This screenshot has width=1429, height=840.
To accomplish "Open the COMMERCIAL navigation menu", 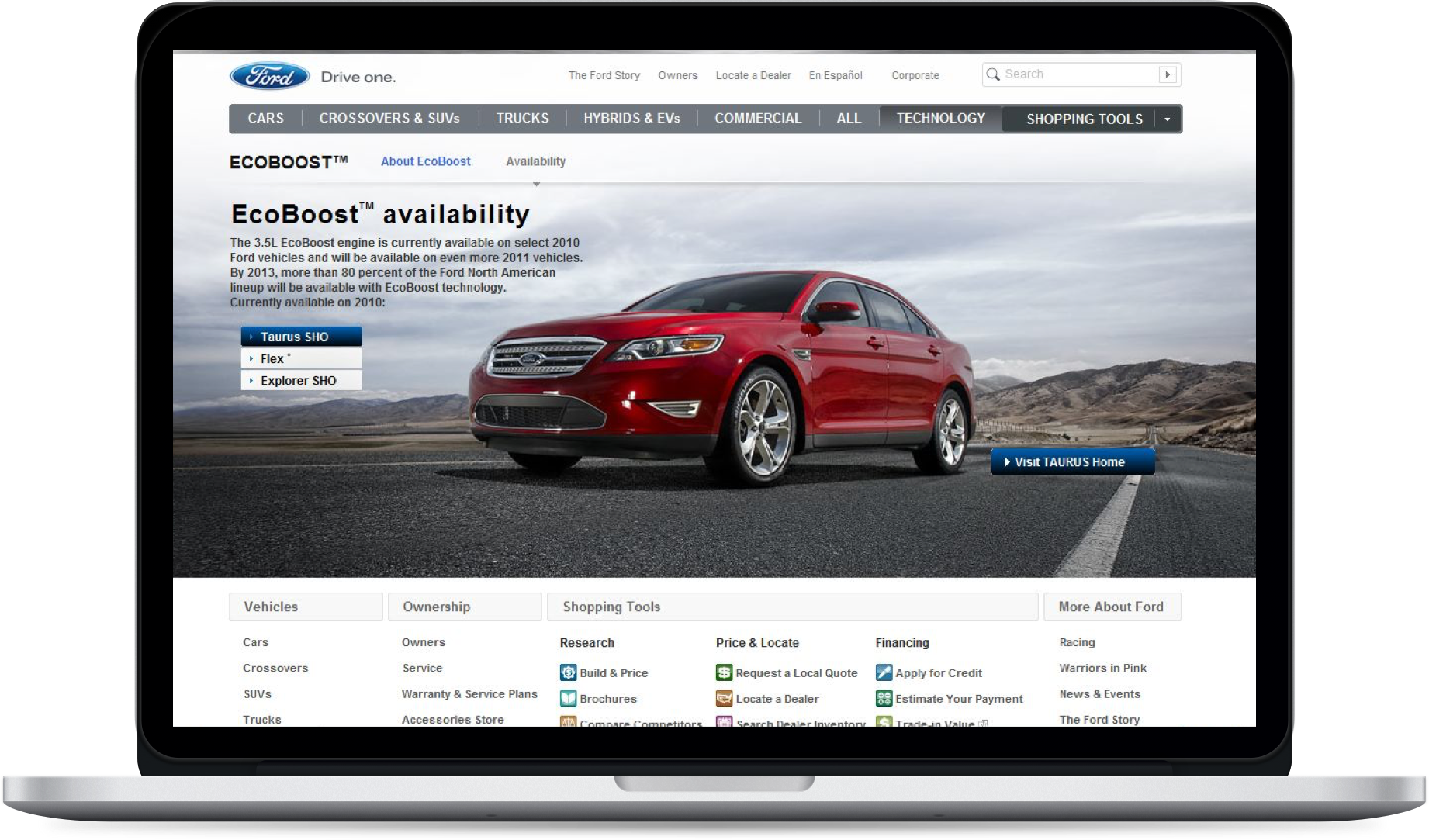I will pyautogui.click(x=758, y=118).
